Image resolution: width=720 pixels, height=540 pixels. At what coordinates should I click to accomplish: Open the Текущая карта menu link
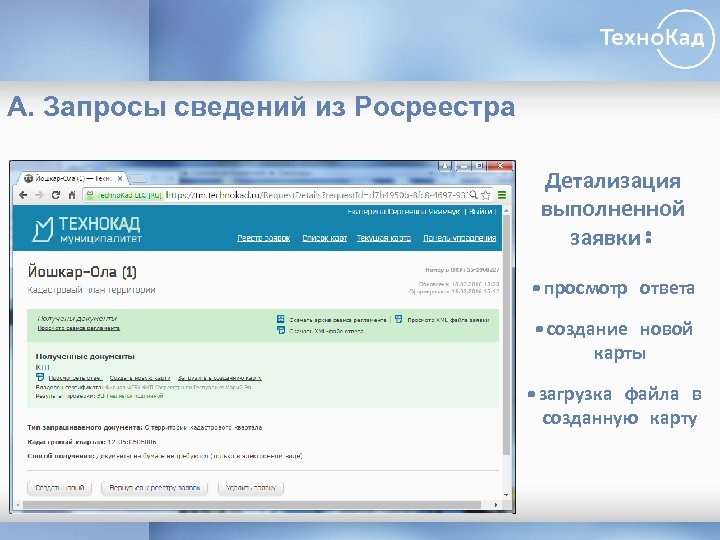coord(383,238)
